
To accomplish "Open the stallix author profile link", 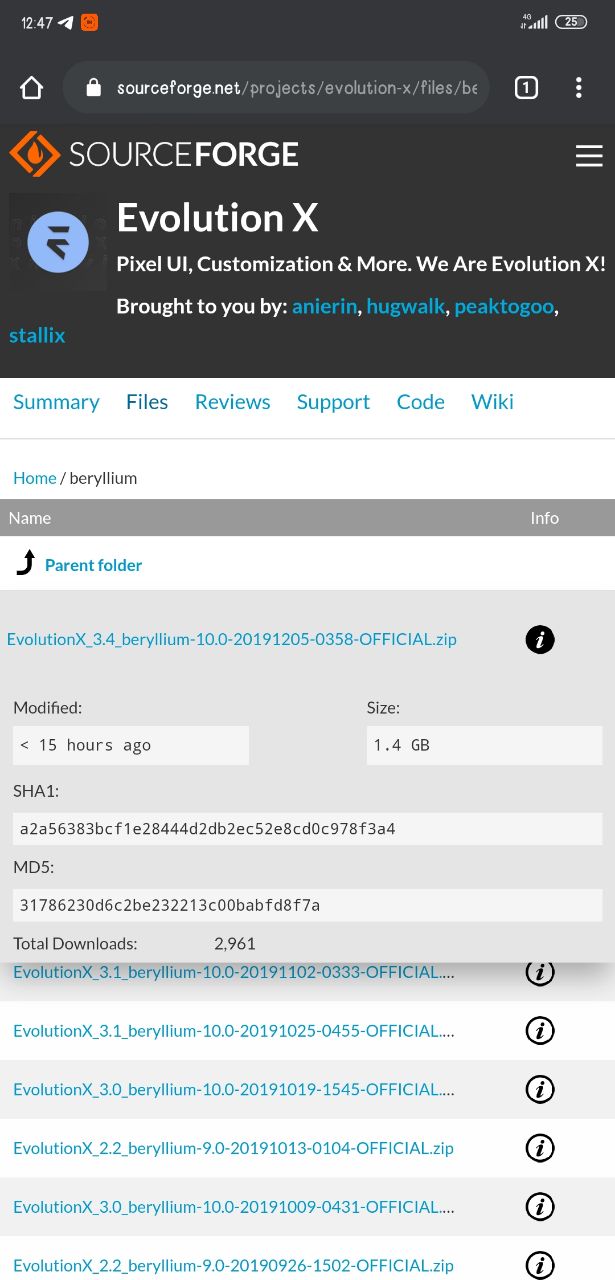I will pos(37,335).
